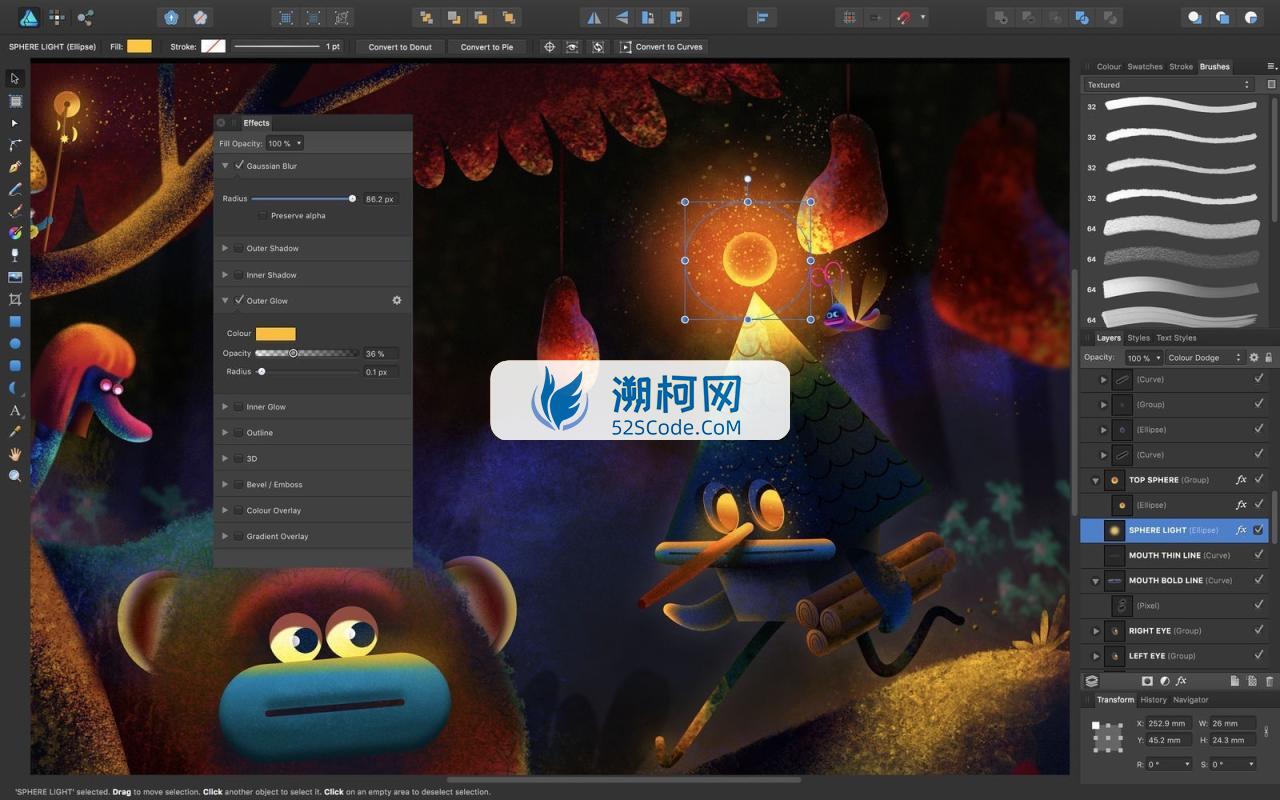Viewport: 1280px width, 800px height.
Task: Open the History tab
Action: pos(1153,700)
